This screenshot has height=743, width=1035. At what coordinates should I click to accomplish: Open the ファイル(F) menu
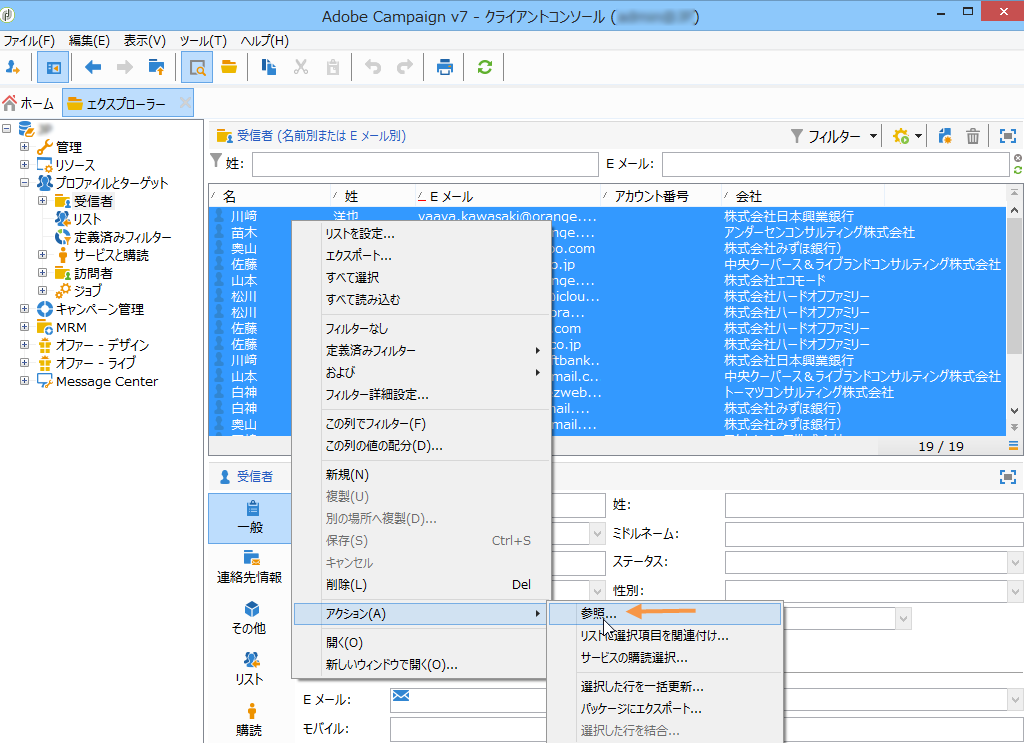pyautogui.click(x=29, y=41)
